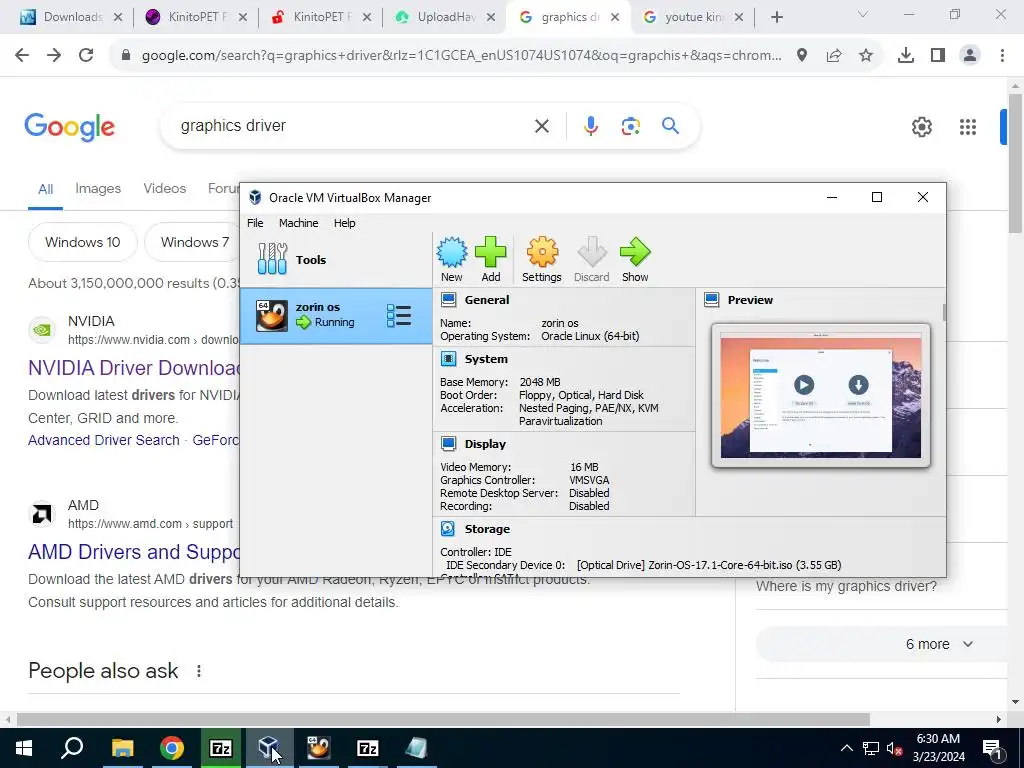This screenshot has height=768, width=1024.
Task: Select the Images search filter
Action: click(x=98, y=188)
